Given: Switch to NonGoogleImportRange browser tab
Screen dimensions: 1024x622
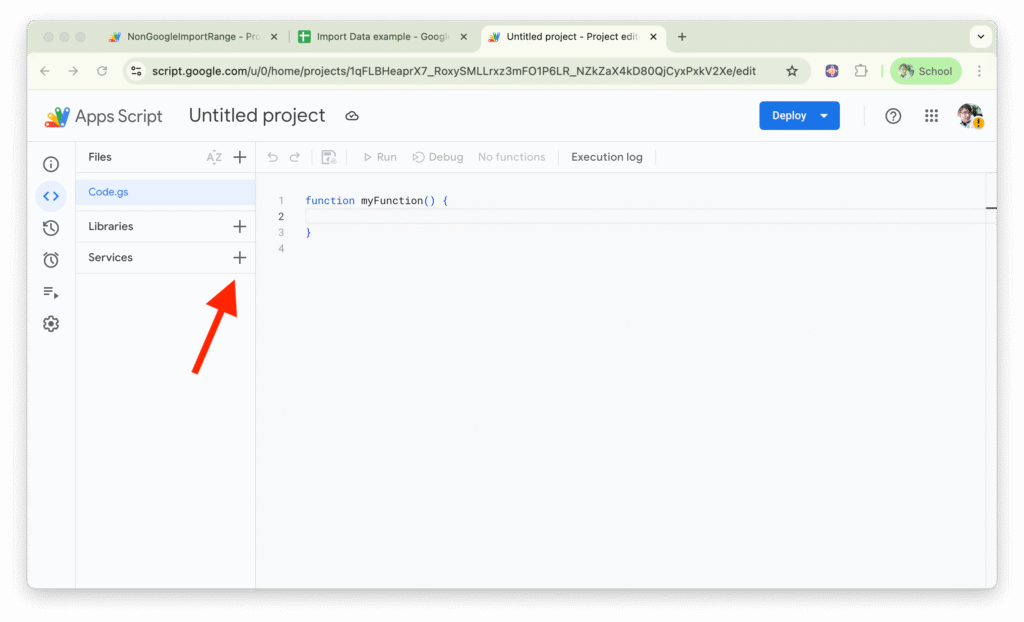Looking at the screenshot, I should pos(190,37).
